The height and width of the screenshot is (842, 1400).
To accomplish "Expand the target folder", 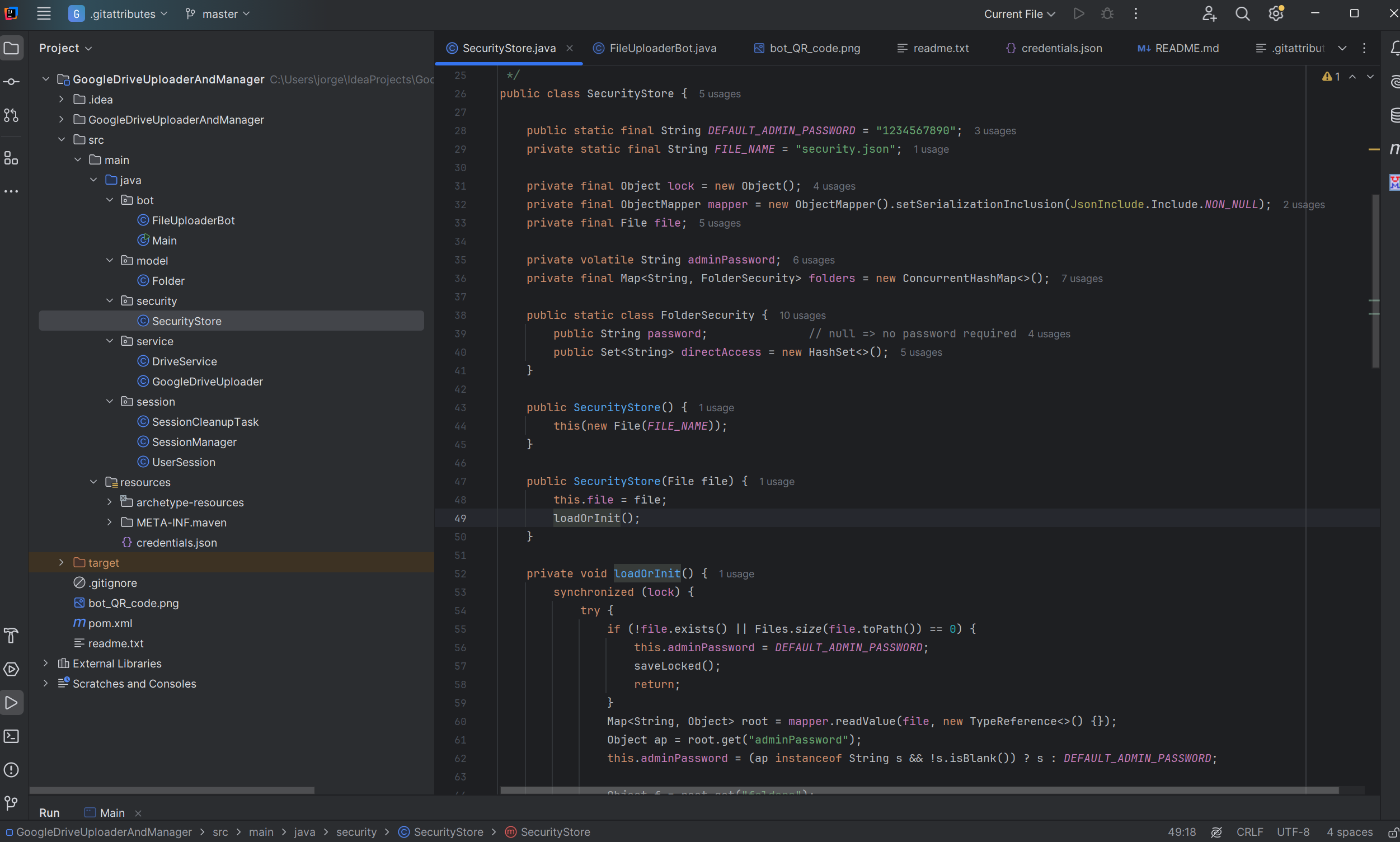I will (x=62, y=562).
